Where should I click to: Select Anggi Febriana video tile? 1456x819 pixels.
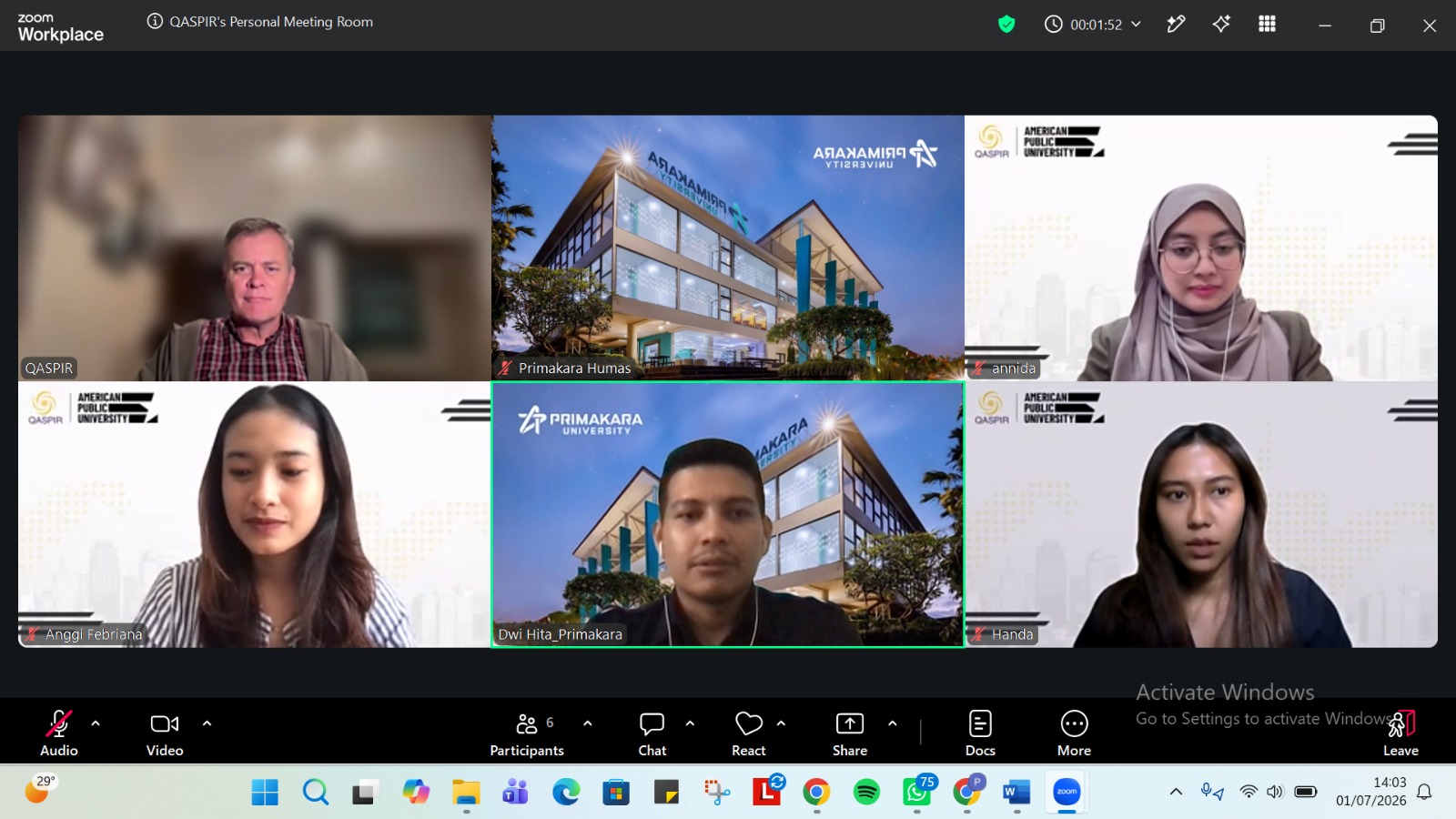(255, 514)
